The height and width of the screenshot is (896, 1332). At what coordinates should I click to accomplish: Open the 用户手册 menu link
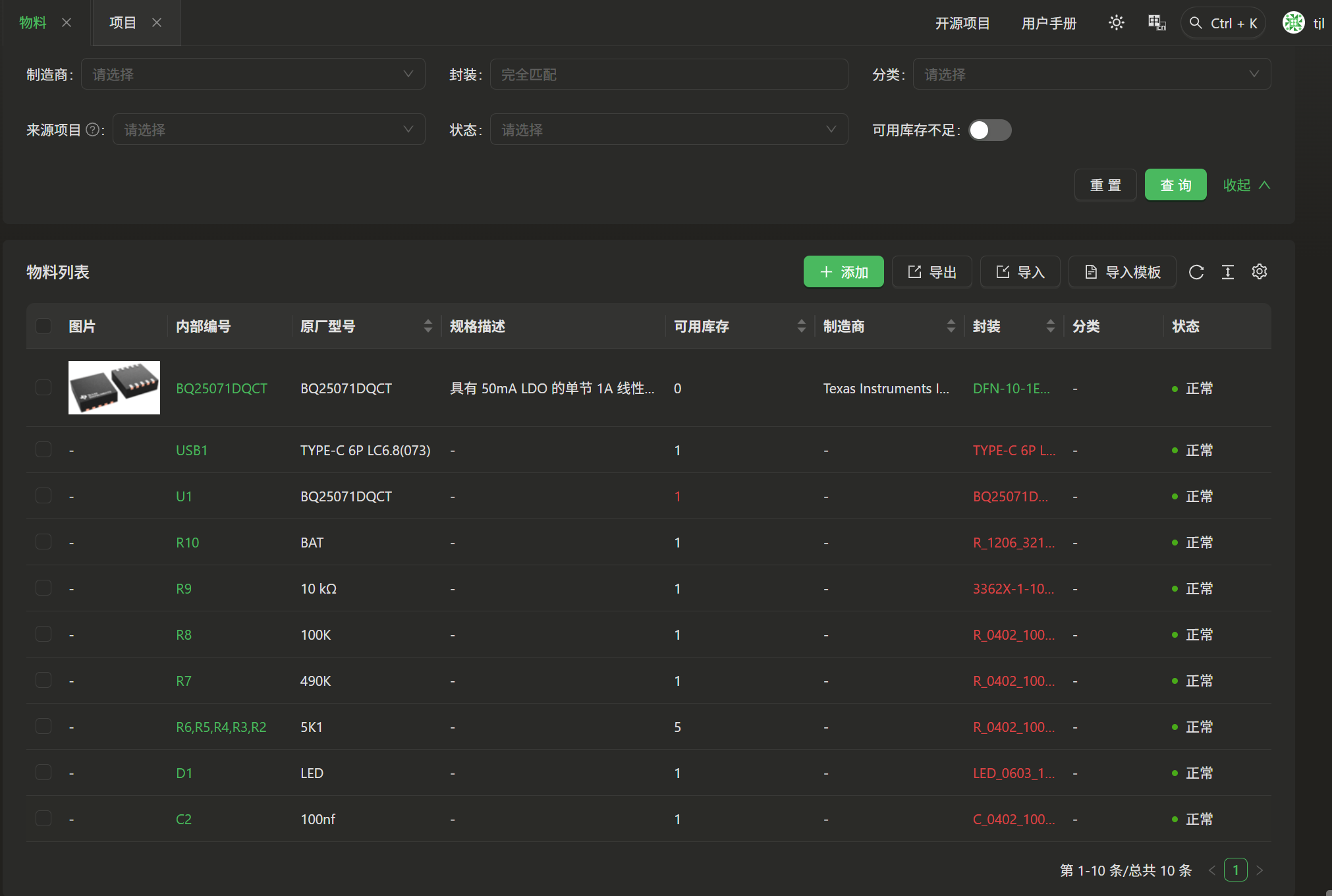pos(1049,24)
